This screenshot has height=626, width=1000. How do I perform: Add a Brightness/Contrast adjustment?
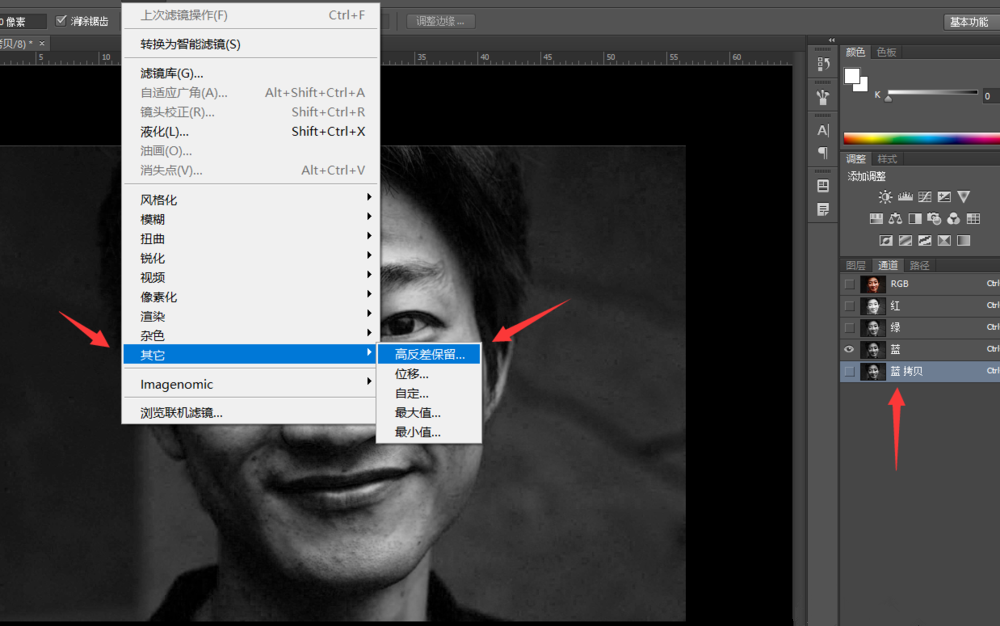[885, 197]
